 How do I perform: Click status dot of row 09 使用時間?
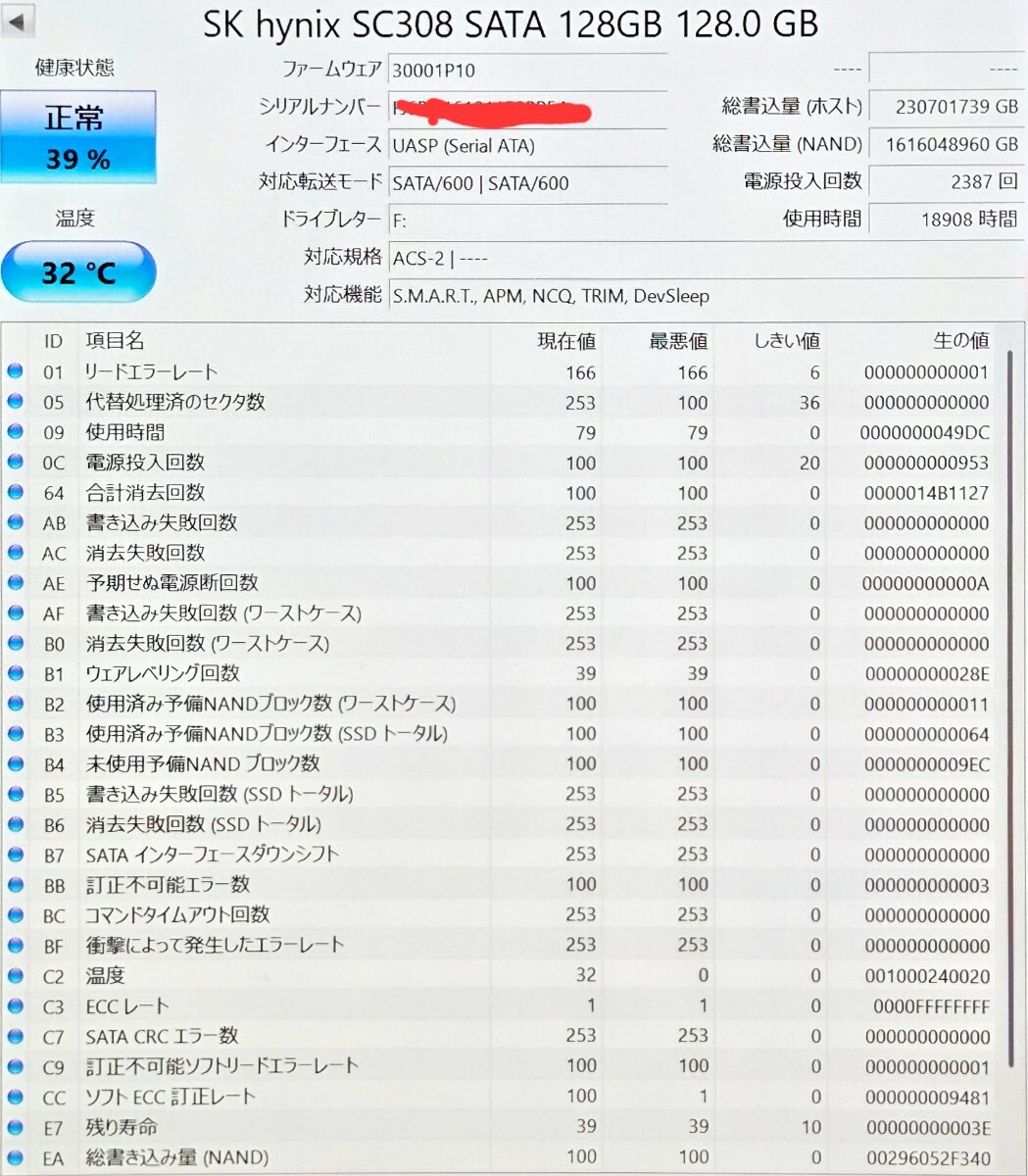(x=15, y=431)
